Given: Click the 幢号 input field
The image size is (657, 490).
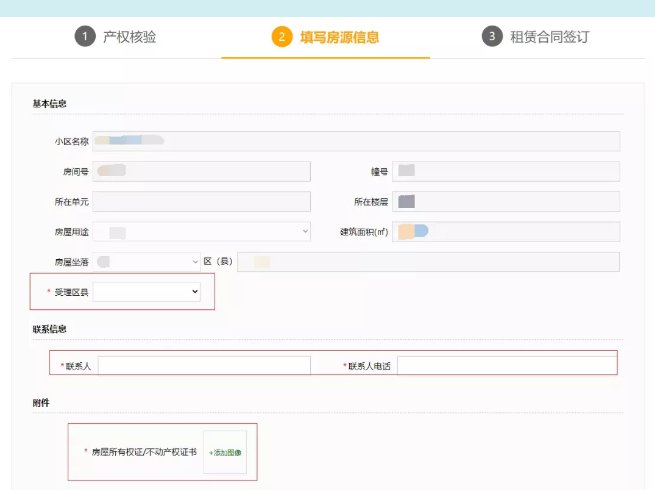Looking at the screenshot, I should pos(506,171).
